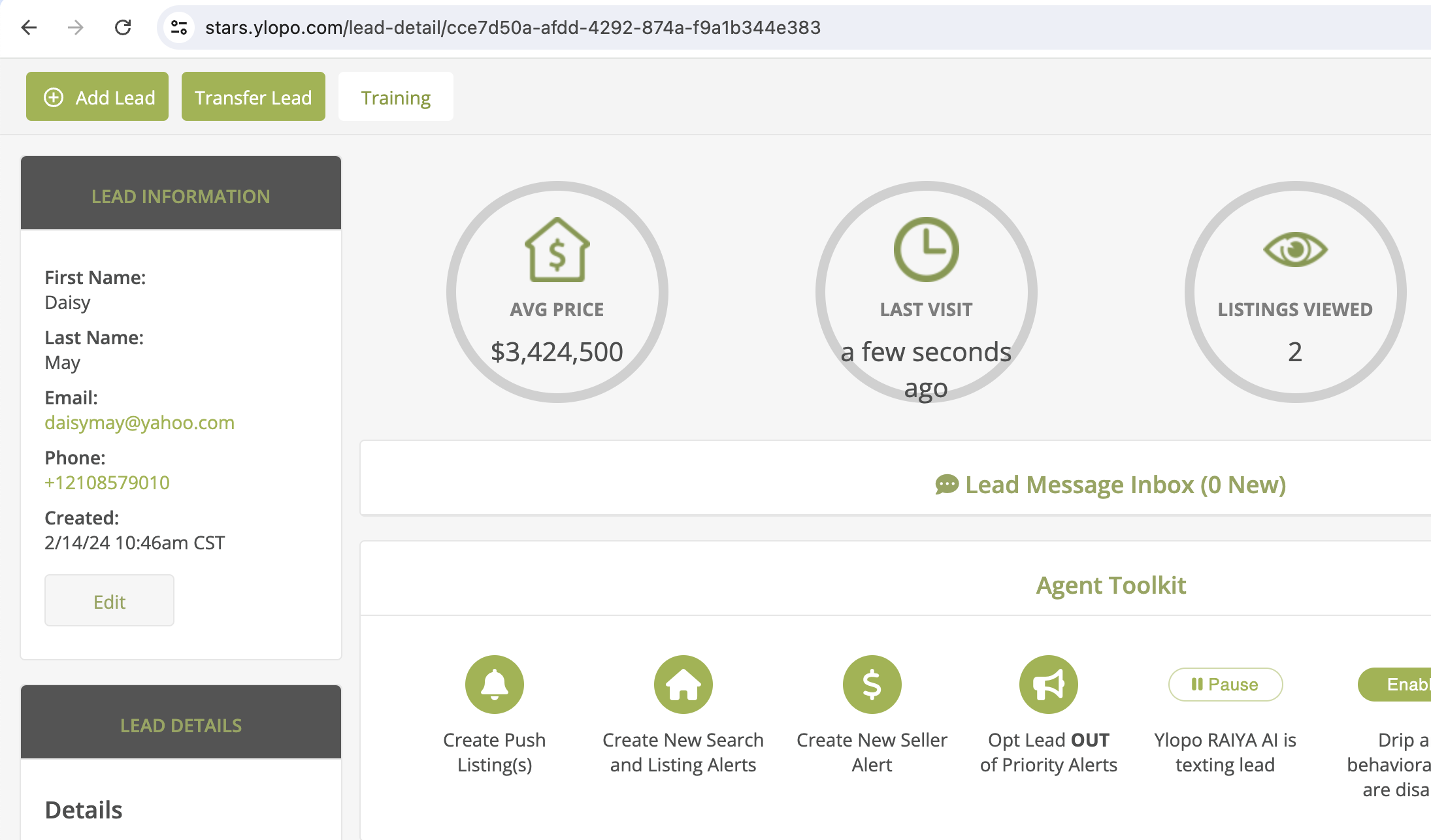Screen dimensions: 1431x840
Task: Click the Add Lead button
Action: [97, 97]
